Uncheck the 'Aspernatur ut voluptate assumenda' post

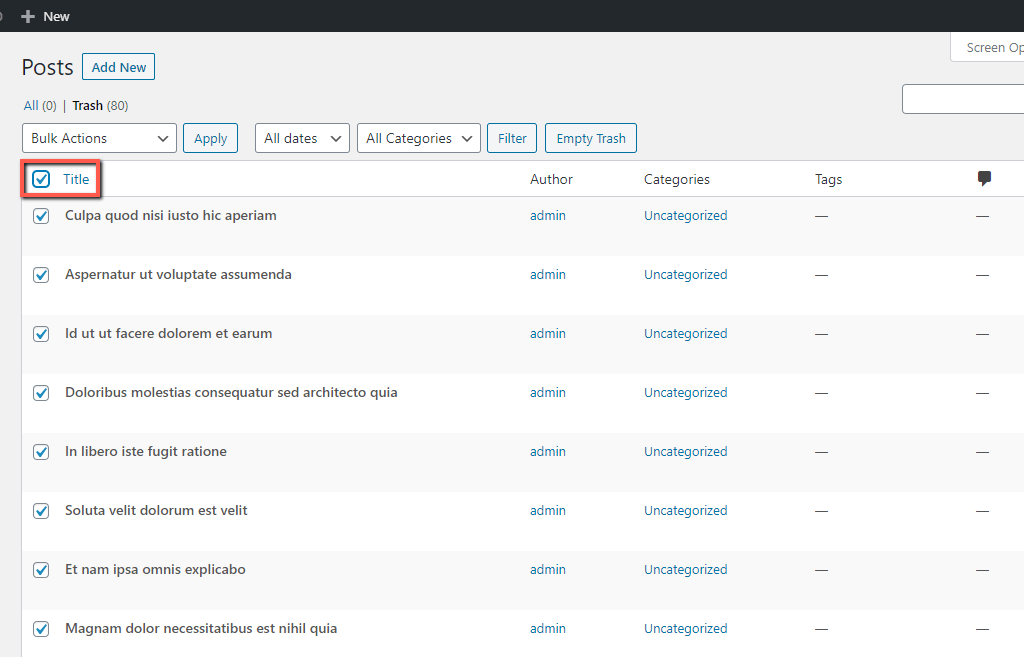coord(41,275)
